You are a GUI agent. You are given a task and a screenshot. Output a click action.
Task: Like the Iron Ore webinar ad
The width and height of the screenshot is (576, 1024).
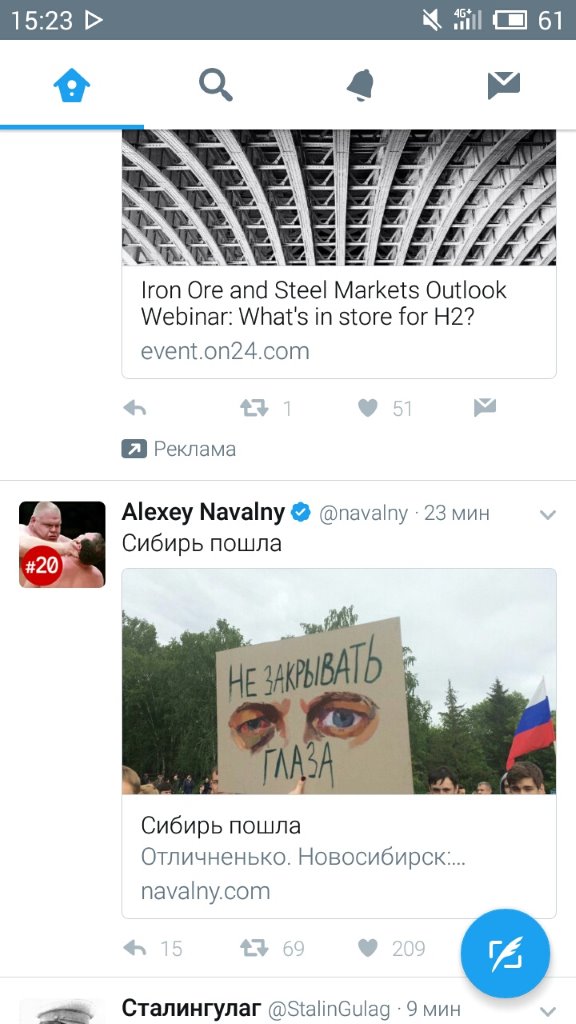(x=368, y=408)
